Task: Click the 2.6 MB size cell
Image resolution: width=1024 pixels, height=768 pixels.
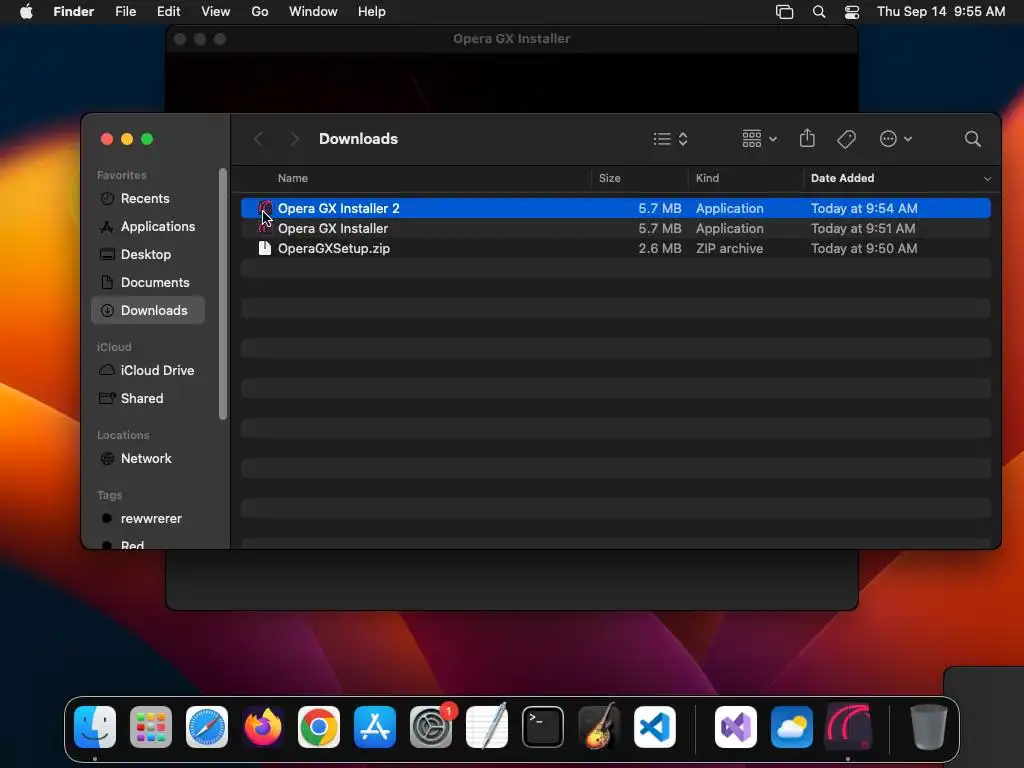Action: pos(660,249)
